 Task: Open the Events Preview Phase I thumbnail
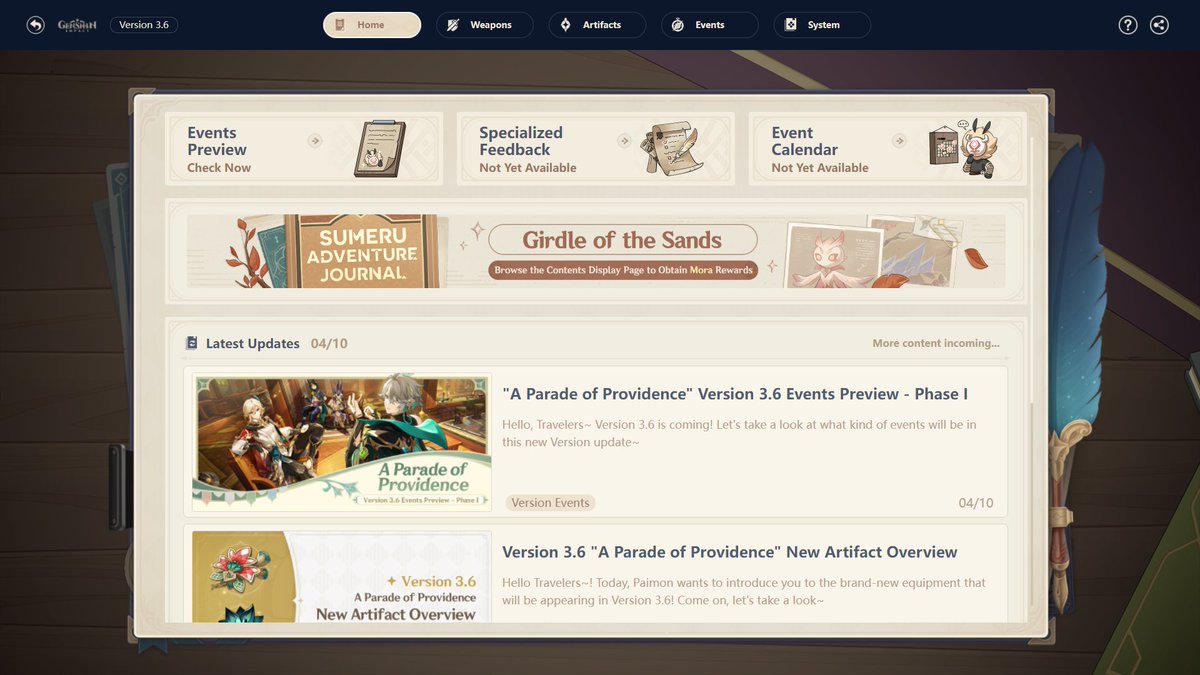point(342,442)
